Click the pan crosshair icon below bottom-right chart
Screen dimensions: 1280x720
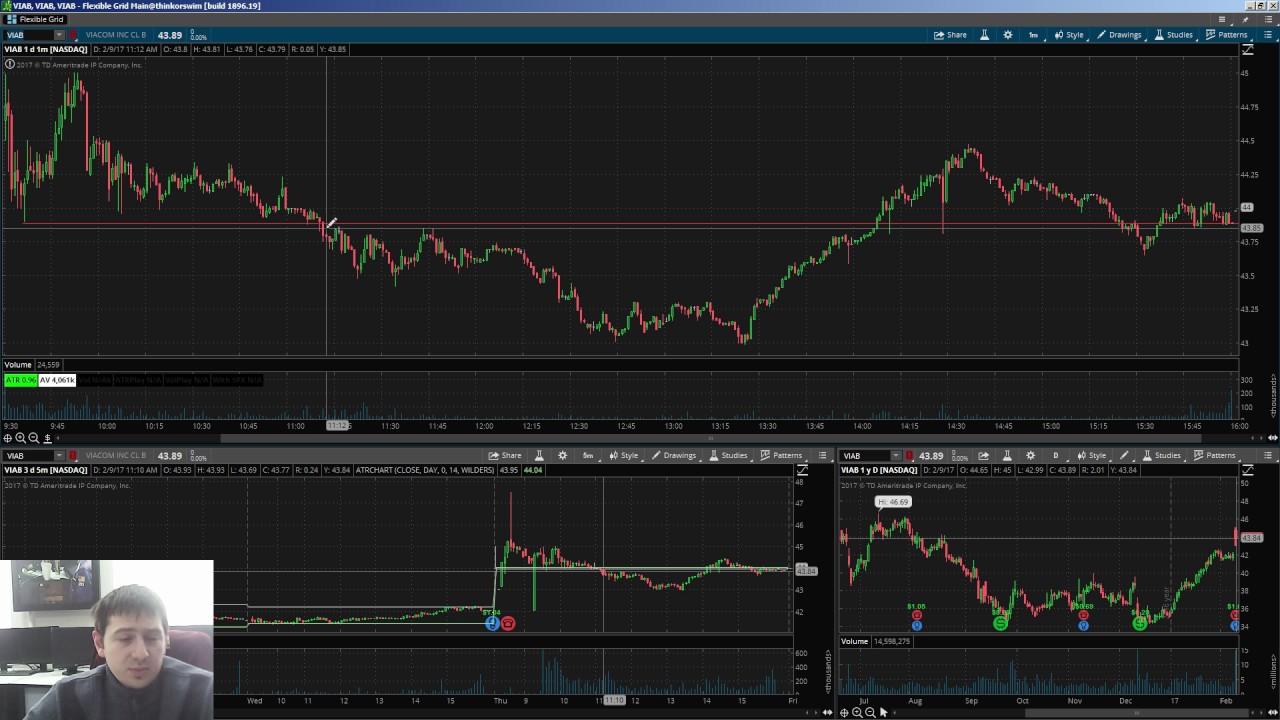pyautogui.click(x=845, y=712)
